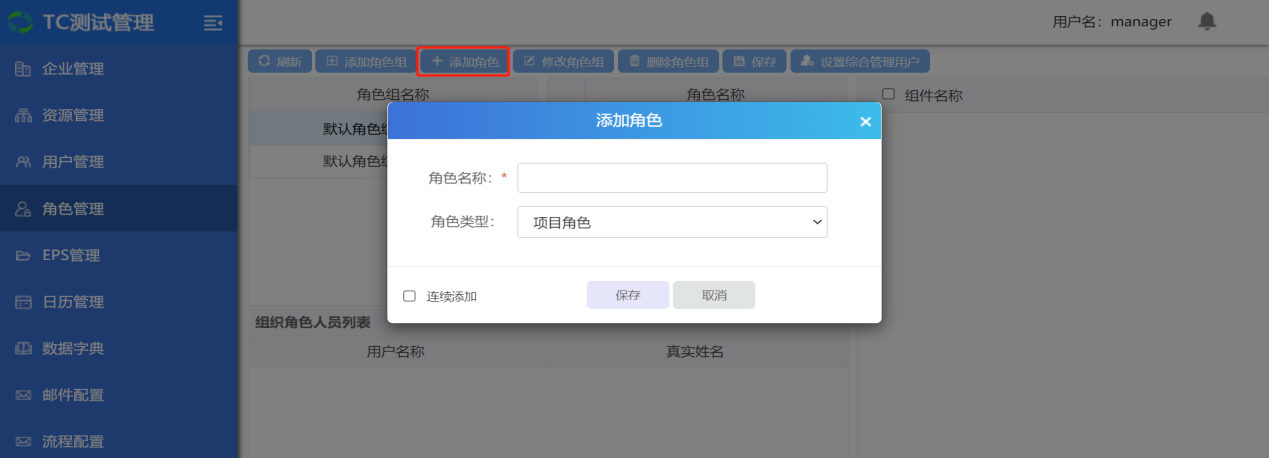Click the 修改角色组 toolbar button
Viewport: 1269px width, 458px height.
click(x=563, y=61)
